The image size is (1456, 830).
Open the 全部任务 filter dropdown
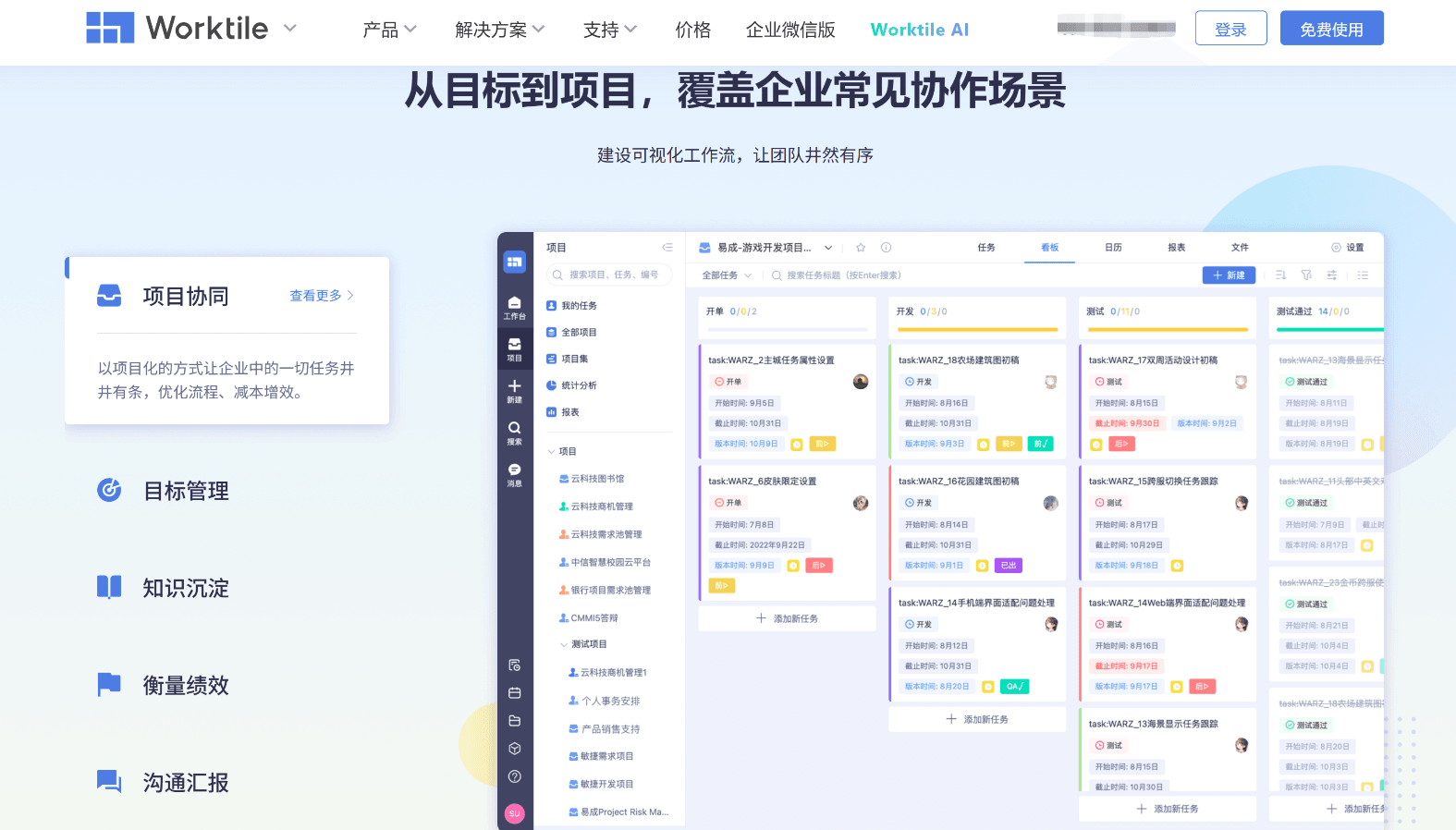(x=727, y=275)
